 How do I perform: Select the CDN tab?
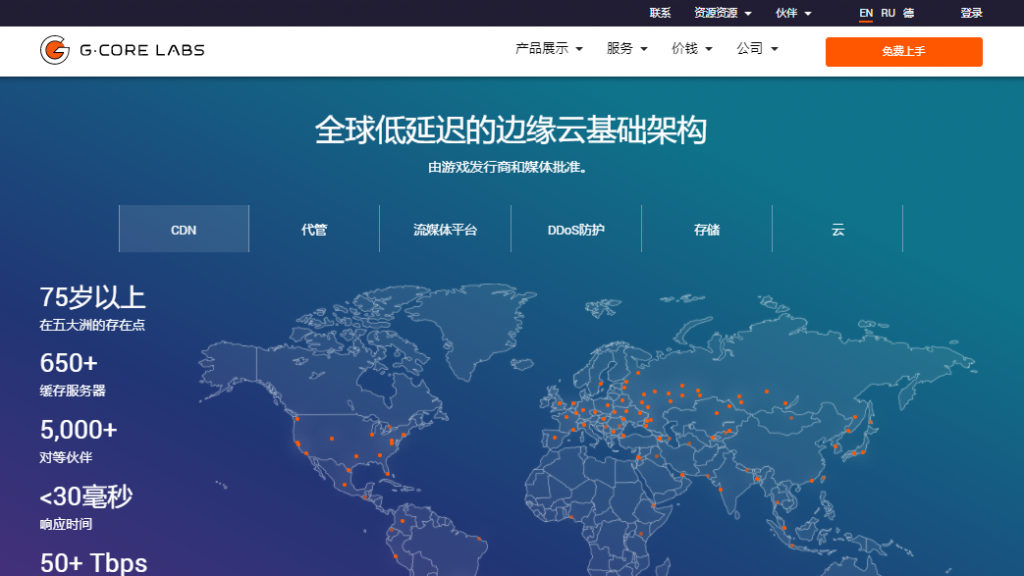click(184, 229)
